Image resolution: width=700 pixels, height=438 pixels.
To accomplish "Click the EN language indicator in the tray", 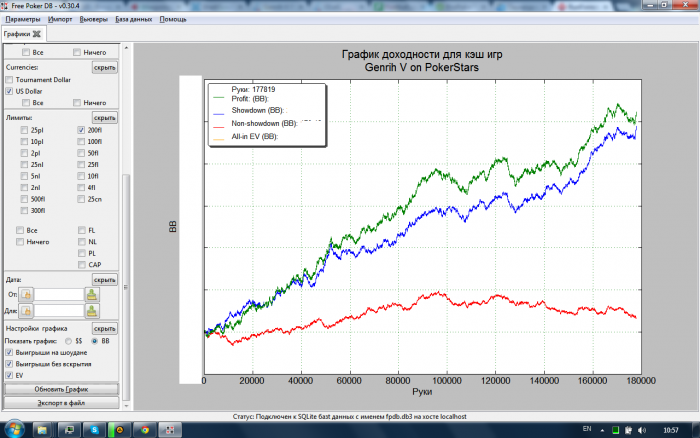I will tap(587, 429).
